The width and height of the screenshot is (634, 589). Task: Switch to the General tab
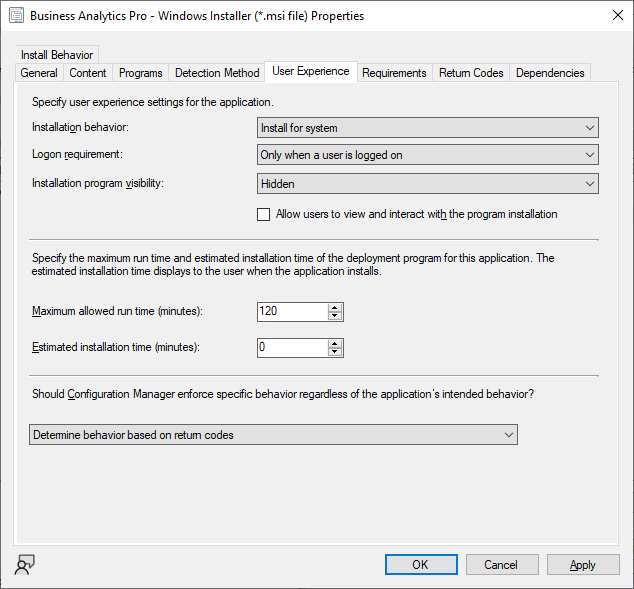39,73
